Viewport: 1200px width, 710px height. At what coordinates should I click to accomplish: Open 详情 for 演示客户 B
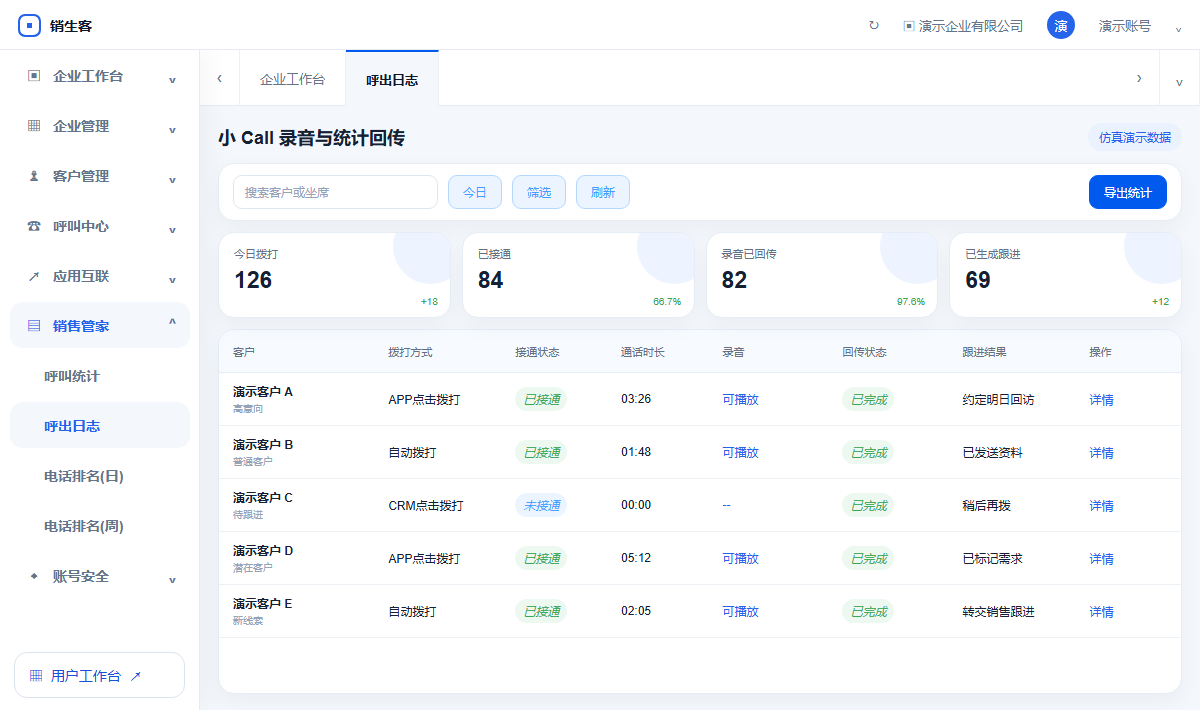coord(1101,453)
